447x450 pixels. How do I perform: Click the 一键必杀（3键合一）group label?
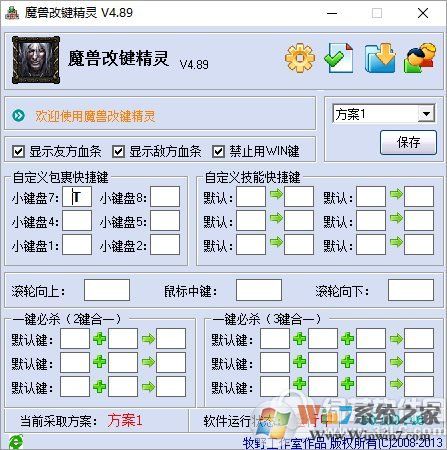click(267, 319)
